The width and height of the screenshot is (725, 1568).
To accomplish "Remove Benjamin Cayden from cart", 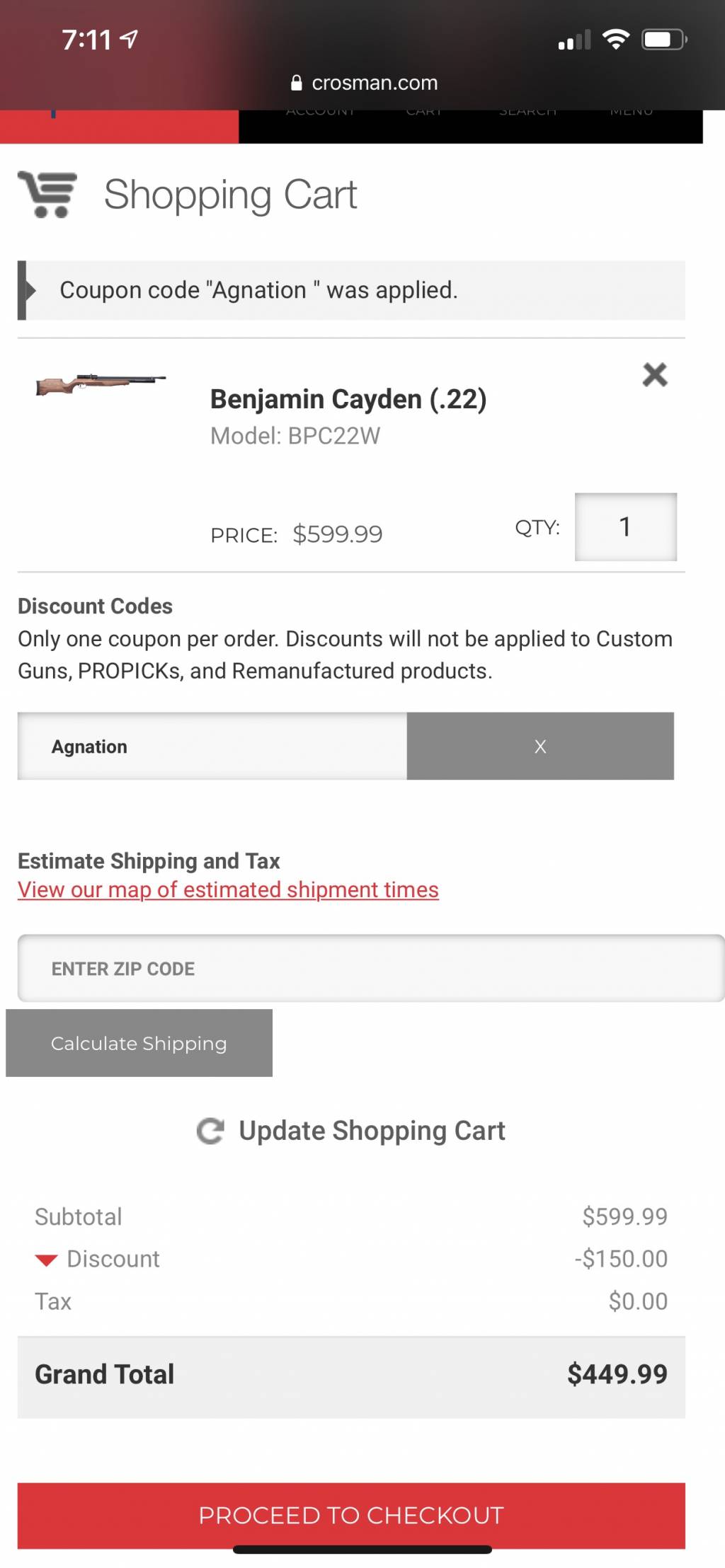I will point(654,374).
